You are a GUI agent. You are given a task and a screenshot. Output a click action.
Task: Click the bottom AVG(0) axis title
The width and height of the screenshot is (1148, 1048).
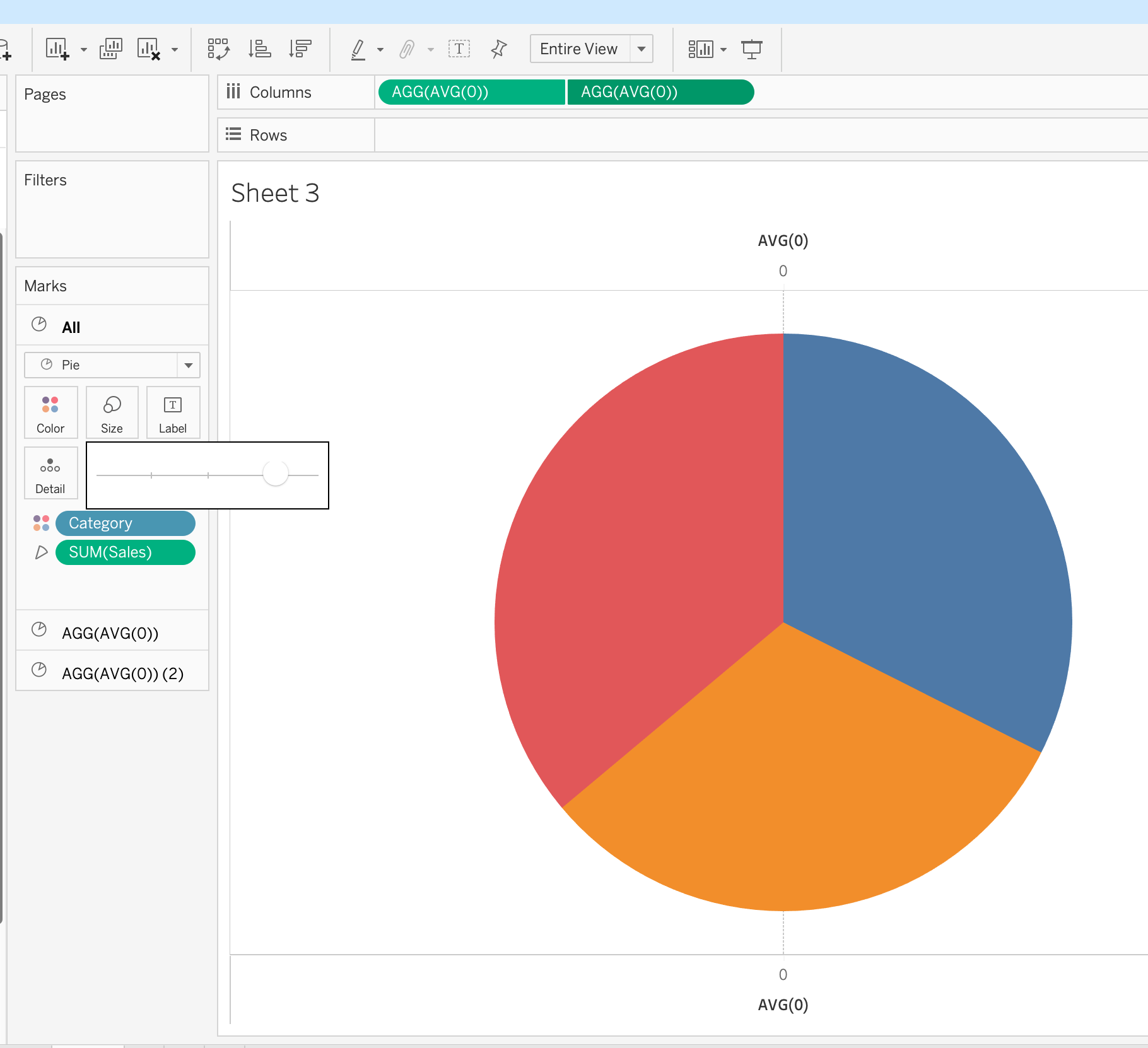tap(783, 1004)
